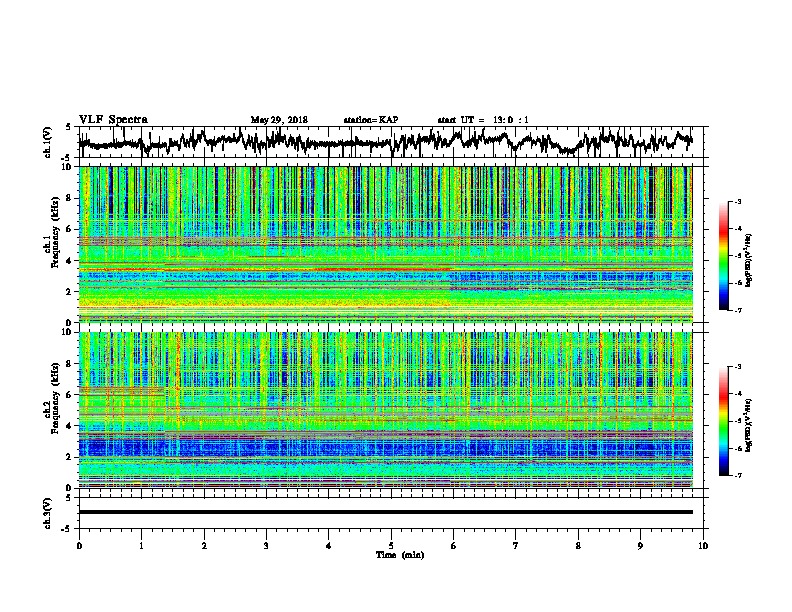Viewport: 792px width, 612px height.
Task: Click the "8" kHz tick of ch.1 spectrogram
Action: (x=71, y=198)
